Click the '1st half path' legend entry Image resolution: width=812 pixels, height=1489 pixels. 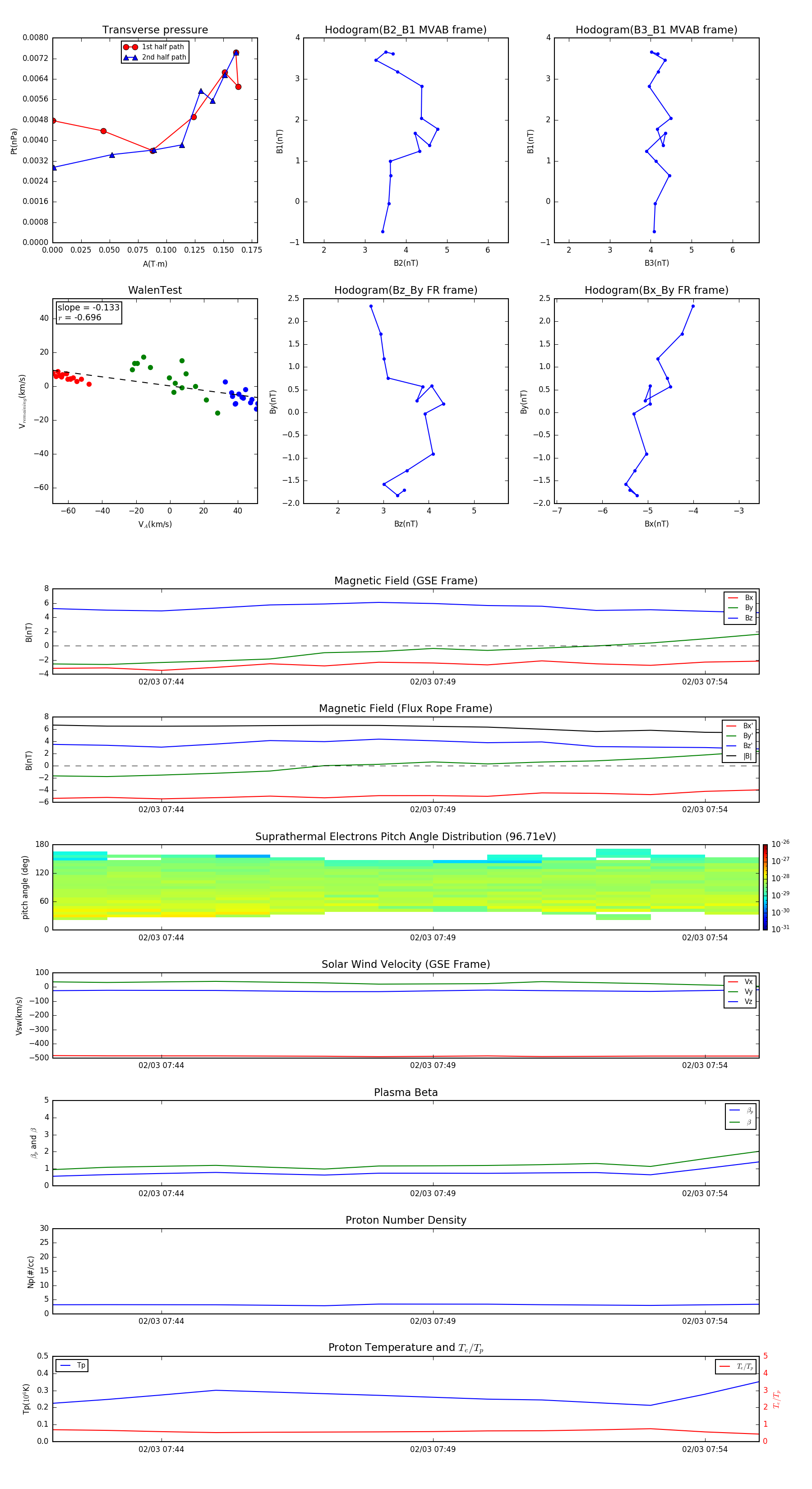(x=154, y=47)
